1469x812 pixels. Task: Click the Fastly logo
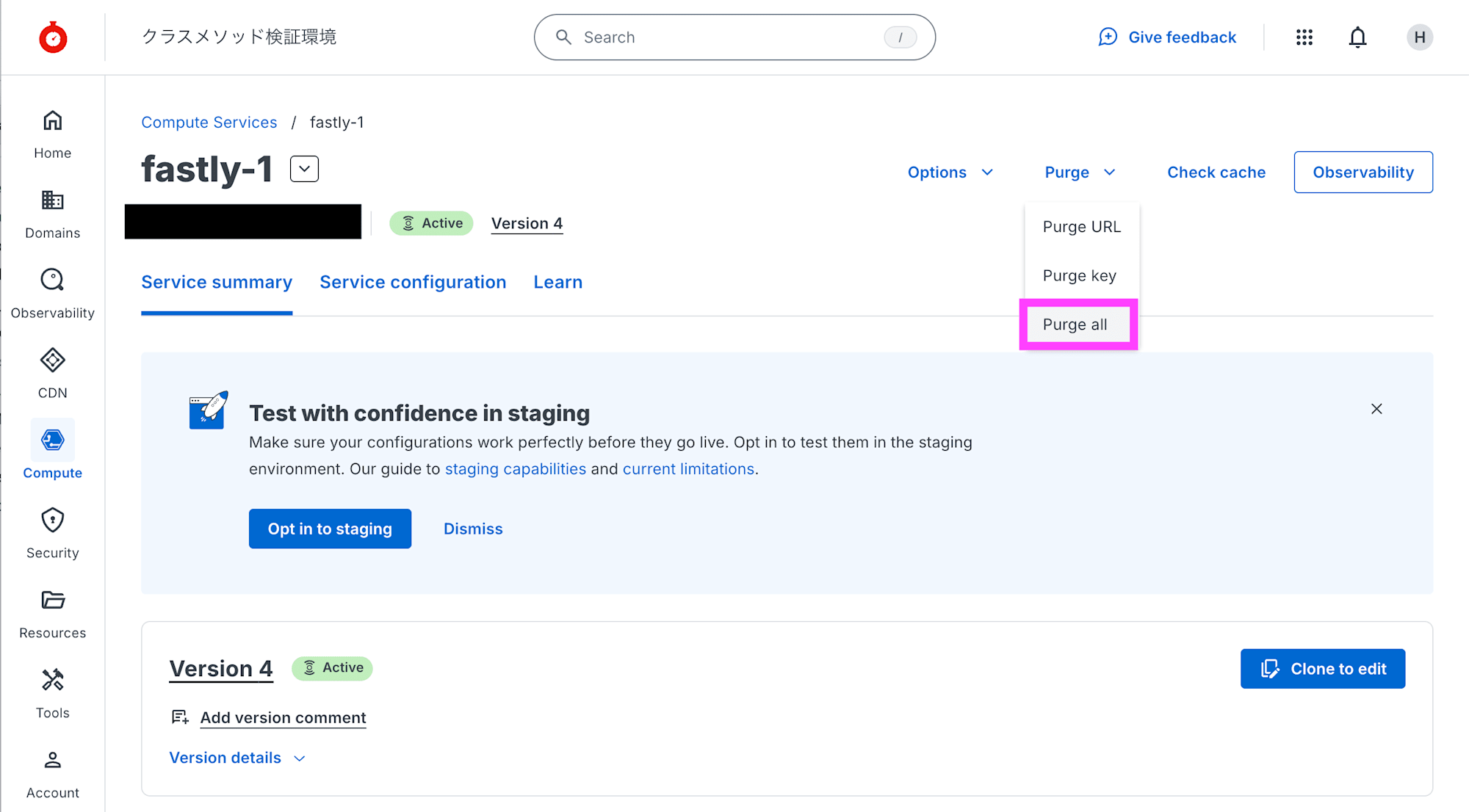(x=53, y=37)
